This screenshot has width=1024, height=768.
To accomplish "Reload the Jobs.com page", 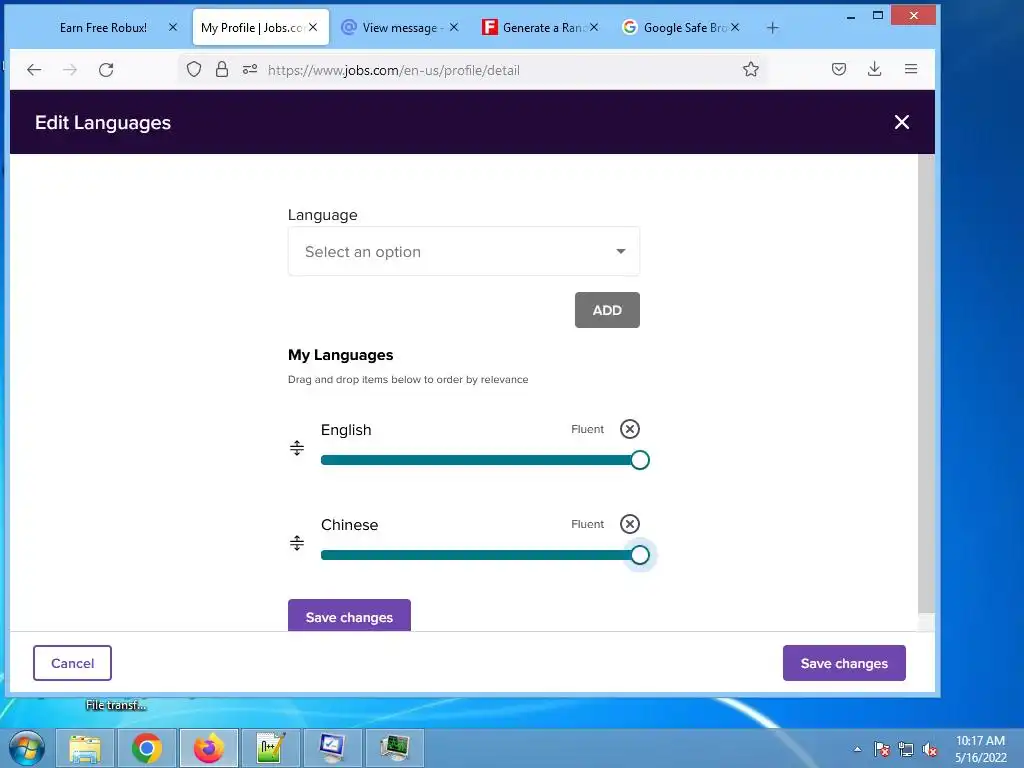I will [106, 69].
